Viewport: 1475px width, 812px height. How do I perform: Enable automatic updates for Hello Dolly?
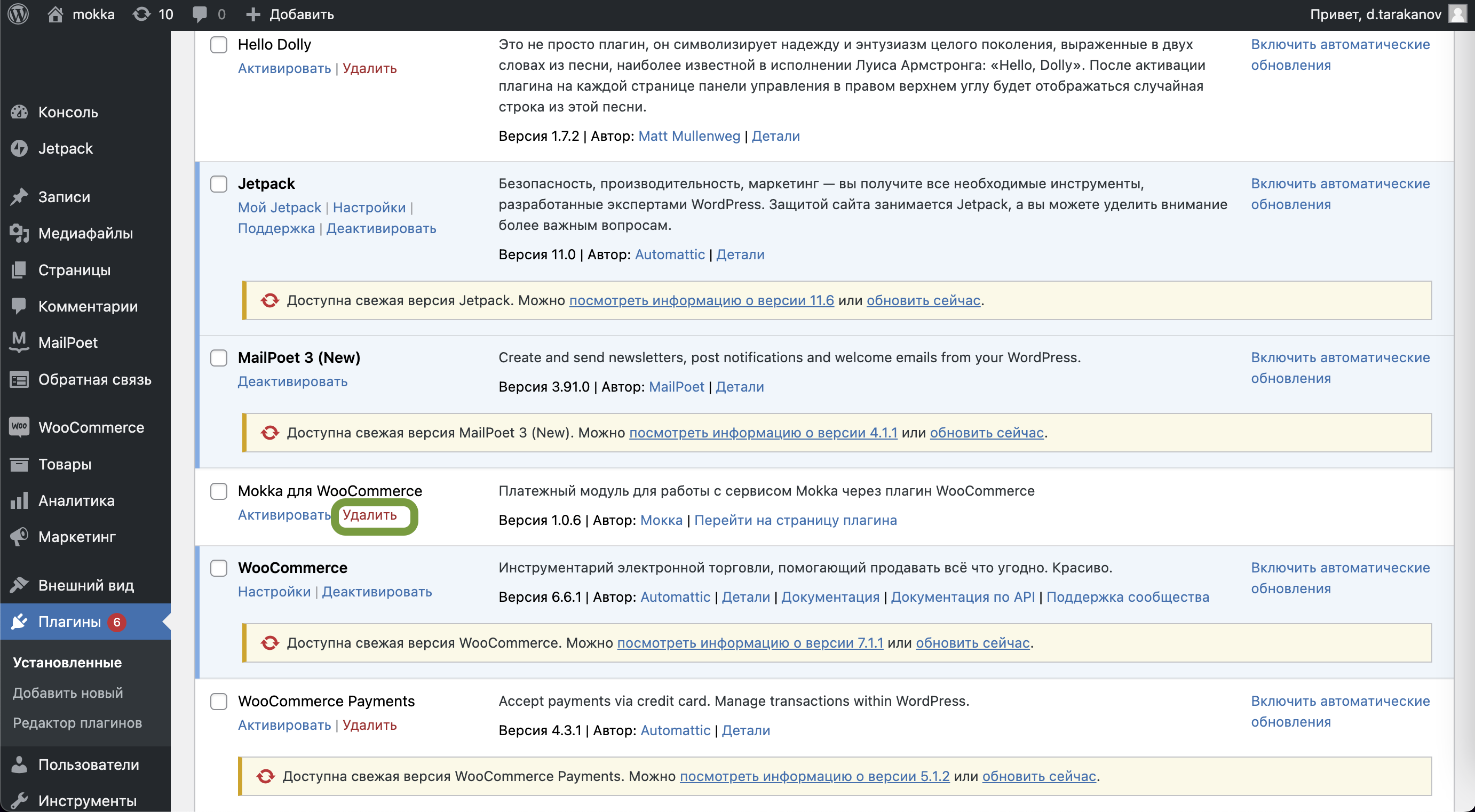[1340, 54]
